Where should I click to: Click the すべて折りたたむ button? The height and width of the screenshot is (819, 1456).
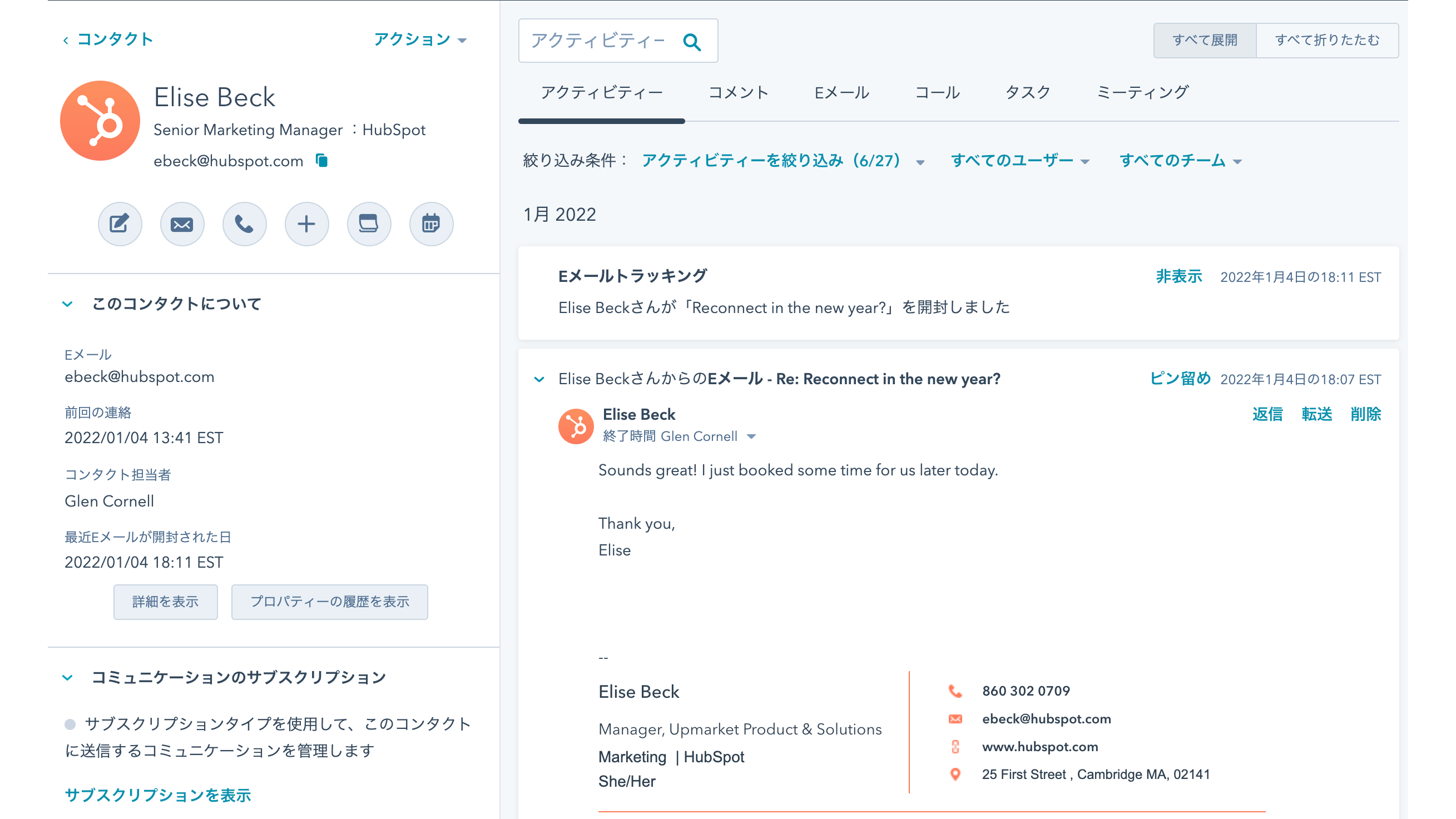(x=1327, y=40)
